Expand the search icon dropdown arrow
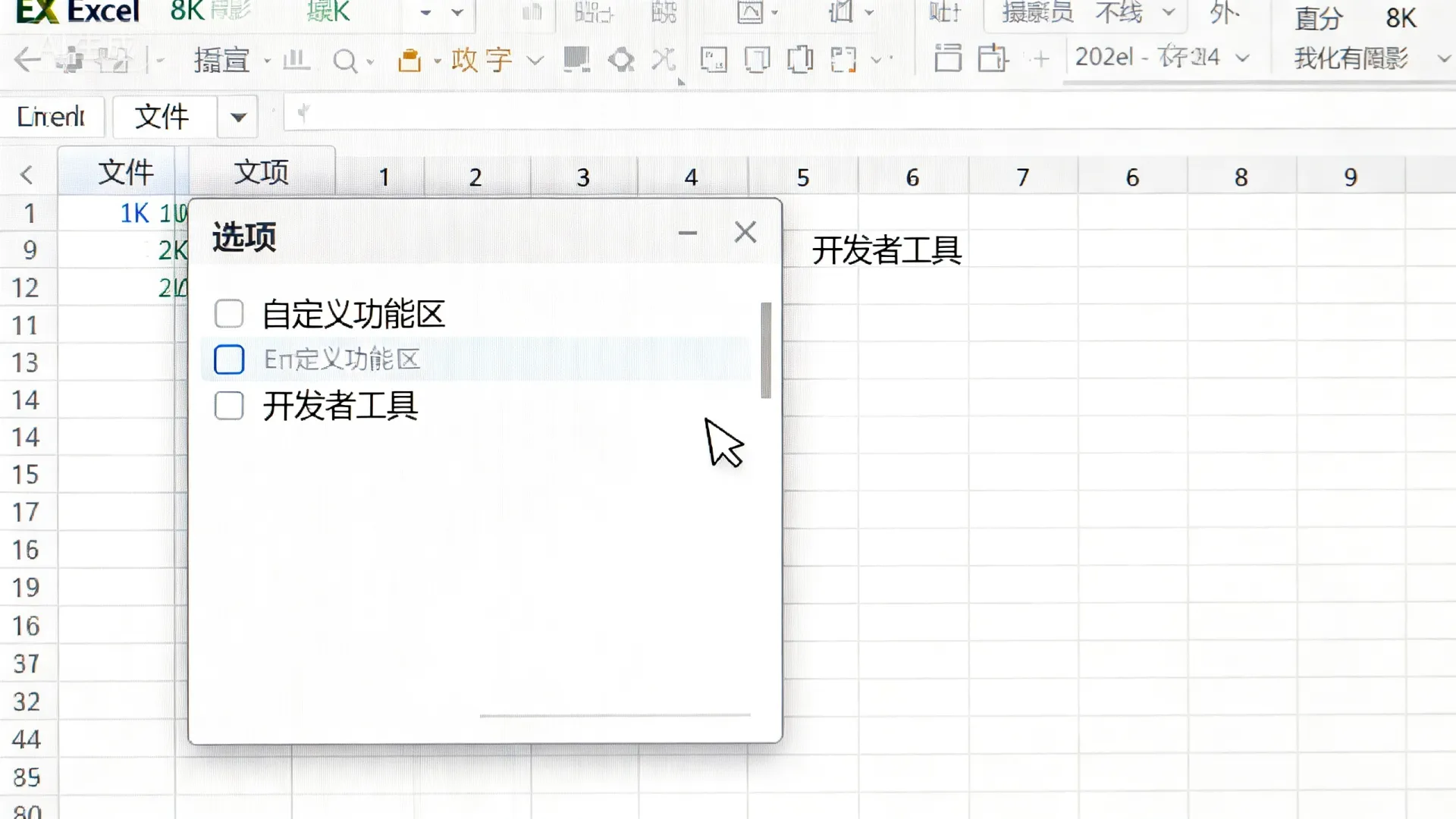Viewport: 1456px width, 819px height. pyautogui.click(x=370, y=61)
